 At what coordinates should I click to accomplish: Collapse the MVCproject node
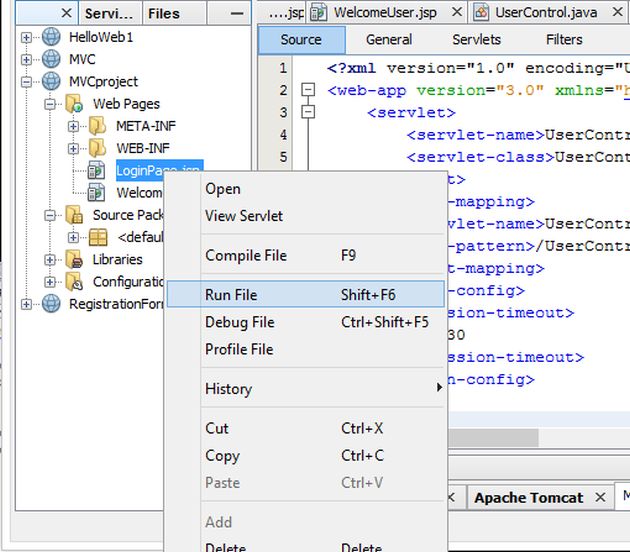click(26, 82)
